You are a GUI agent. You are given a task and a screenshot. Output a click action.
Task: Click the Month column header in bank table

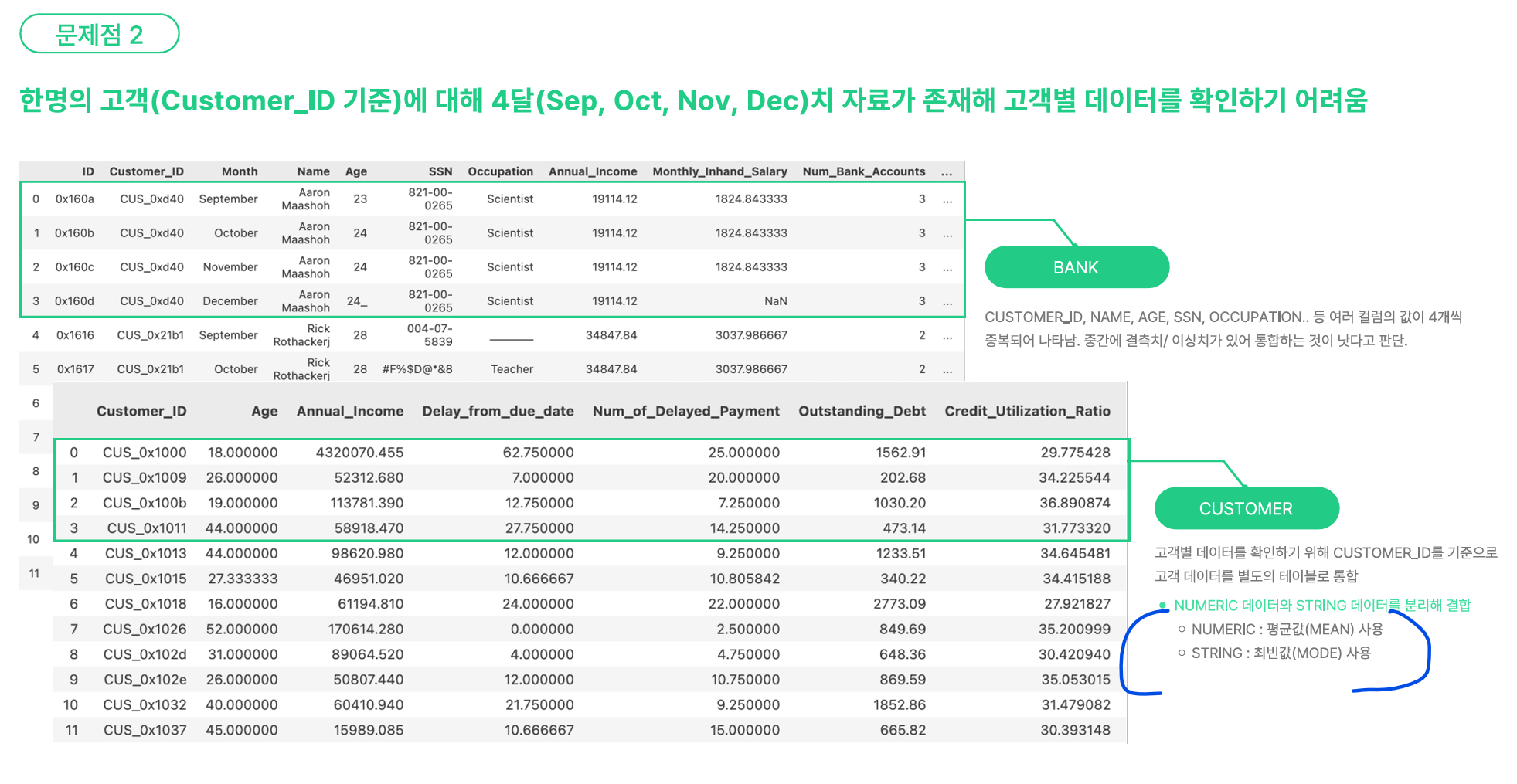pyautogui.click(x=240, y=171)
